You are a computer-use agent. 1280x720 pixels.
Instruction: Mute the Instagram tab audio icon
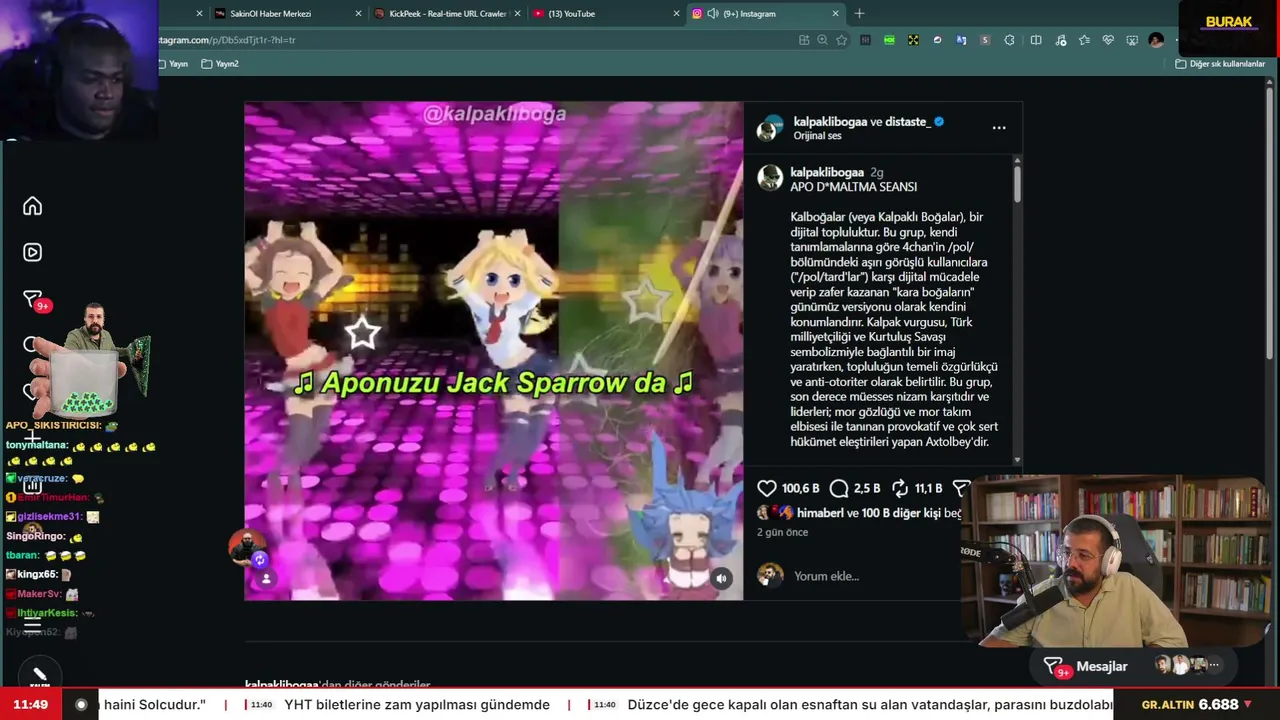[x=713, y=14]
